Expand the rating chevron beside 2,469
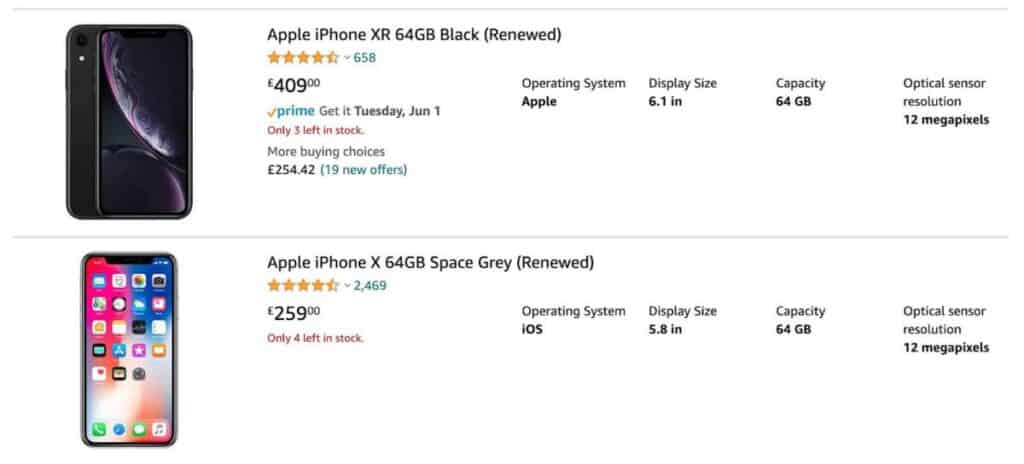The height and width of the screenshot is (464, 1024). (x=347, y=286)
